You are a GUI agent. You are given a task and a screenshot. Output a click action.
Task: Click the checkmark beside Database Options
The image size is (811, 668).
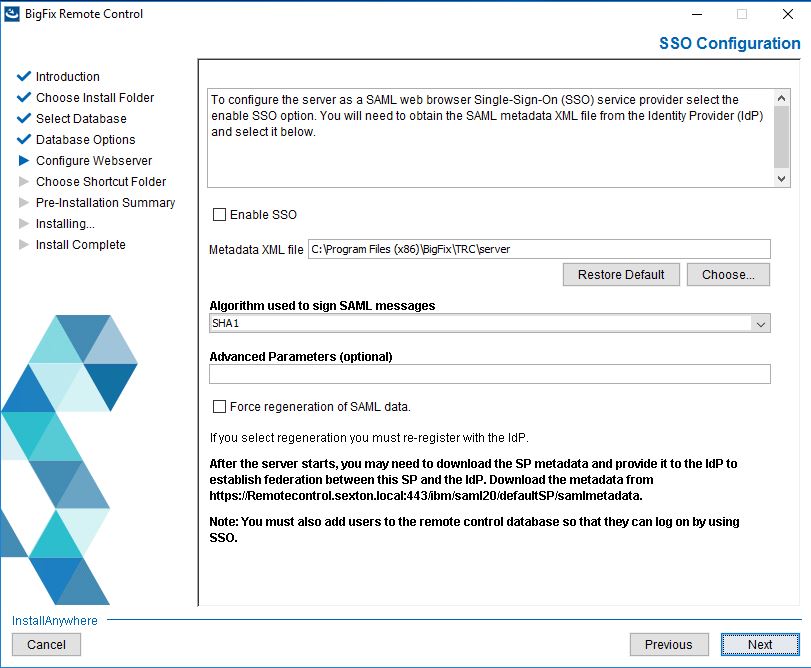pyautogui.click(x=24, y=140)
